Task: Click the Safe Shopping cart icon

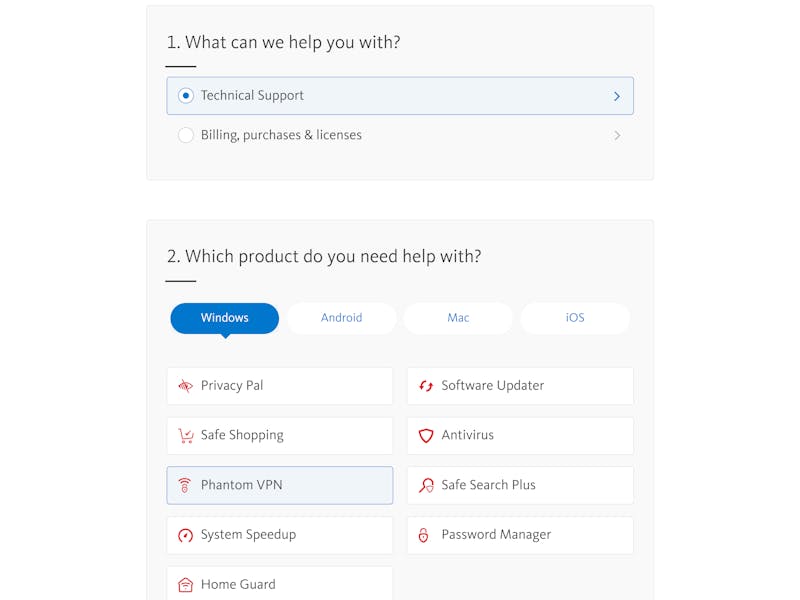Action: (x=186, y=436)
